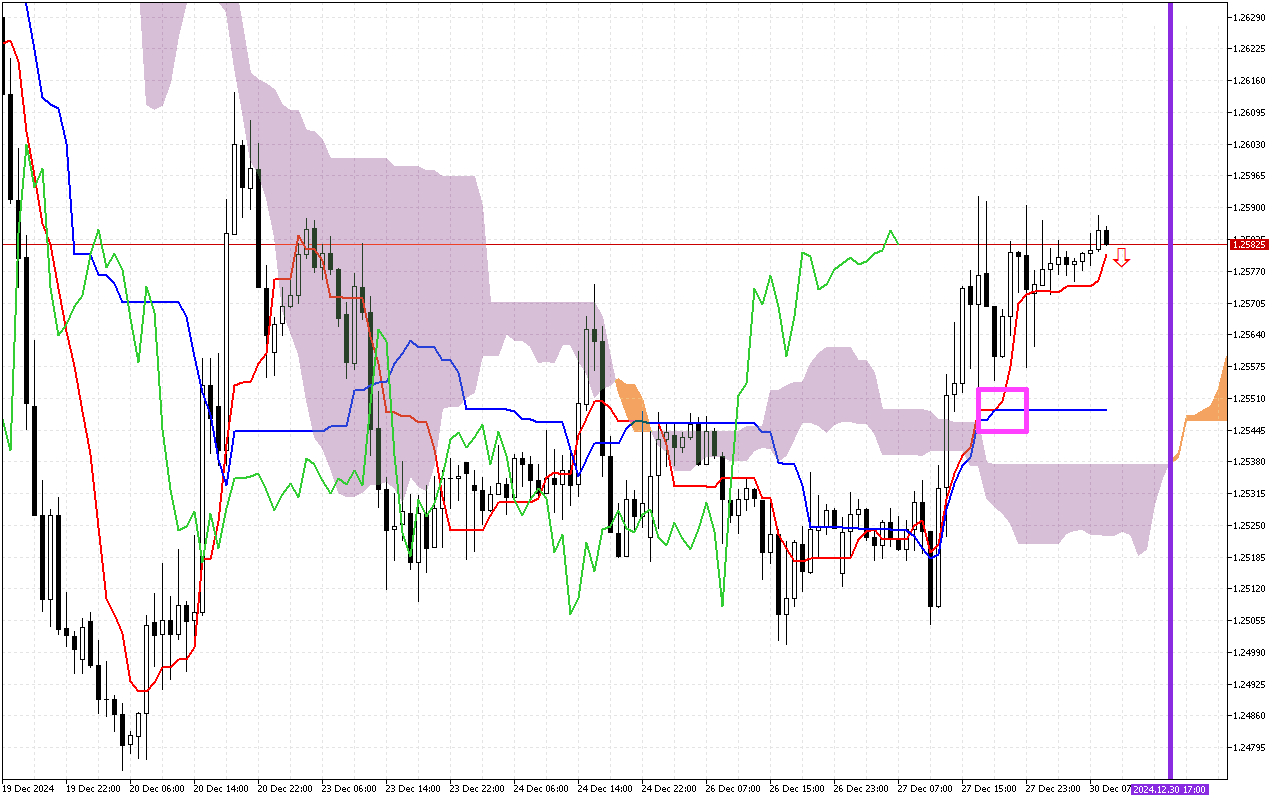Select time label 20 Dec 14:00

221,789
